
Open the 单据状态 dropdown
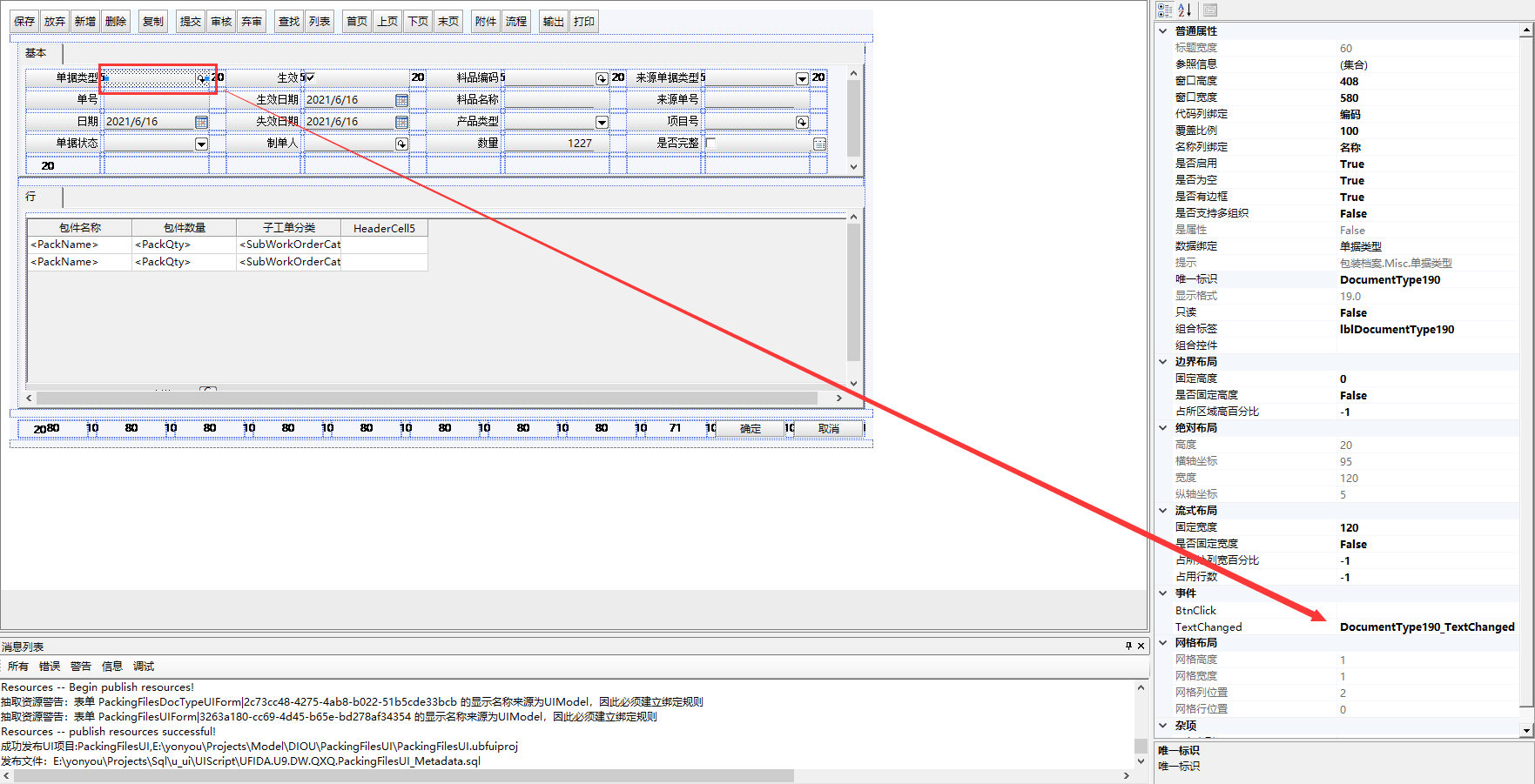click(x=201, y=144)
